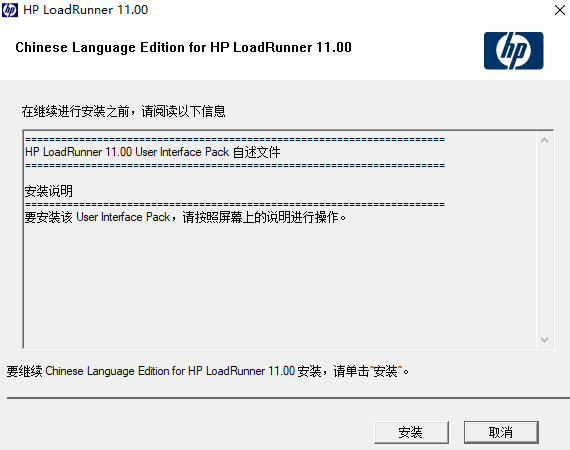
Task: Click the window title "HP LoadRunner 11.00"
Action: (x=85, y=10)
